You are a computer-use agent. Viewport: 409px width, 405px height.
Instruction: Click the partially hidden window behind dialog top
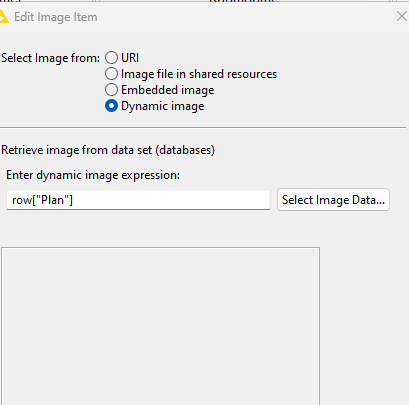pyautogui.click(x=204, y=1)
